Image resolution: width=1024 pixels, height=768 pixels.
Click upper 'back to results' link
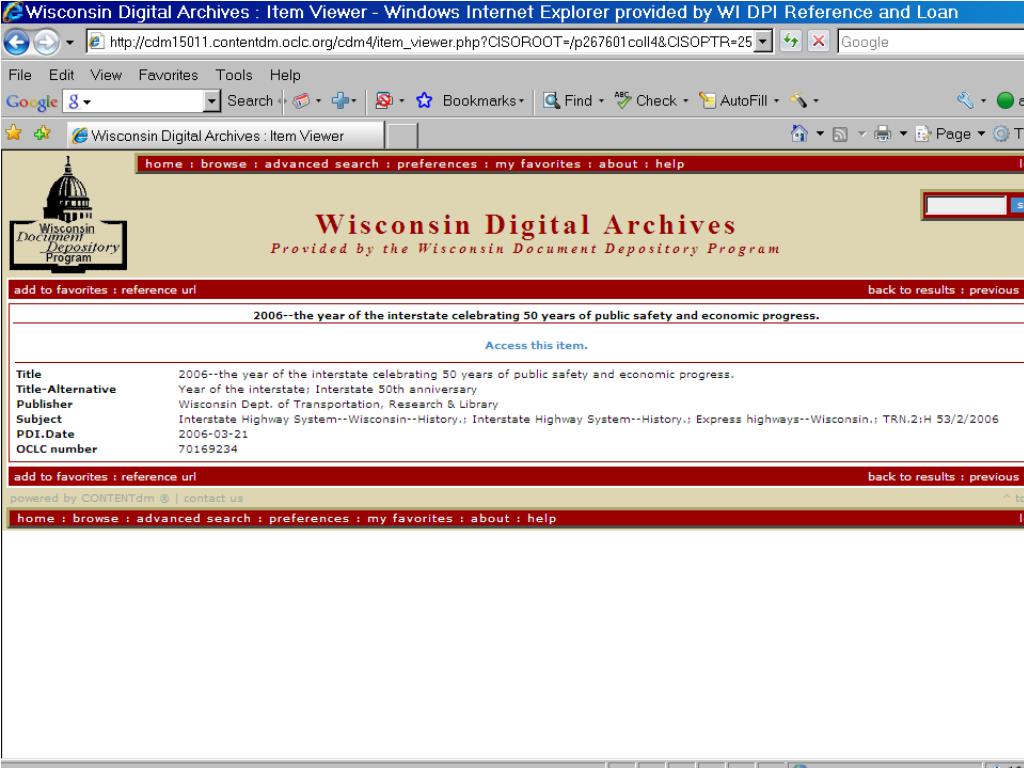click(x=911, y=290)
